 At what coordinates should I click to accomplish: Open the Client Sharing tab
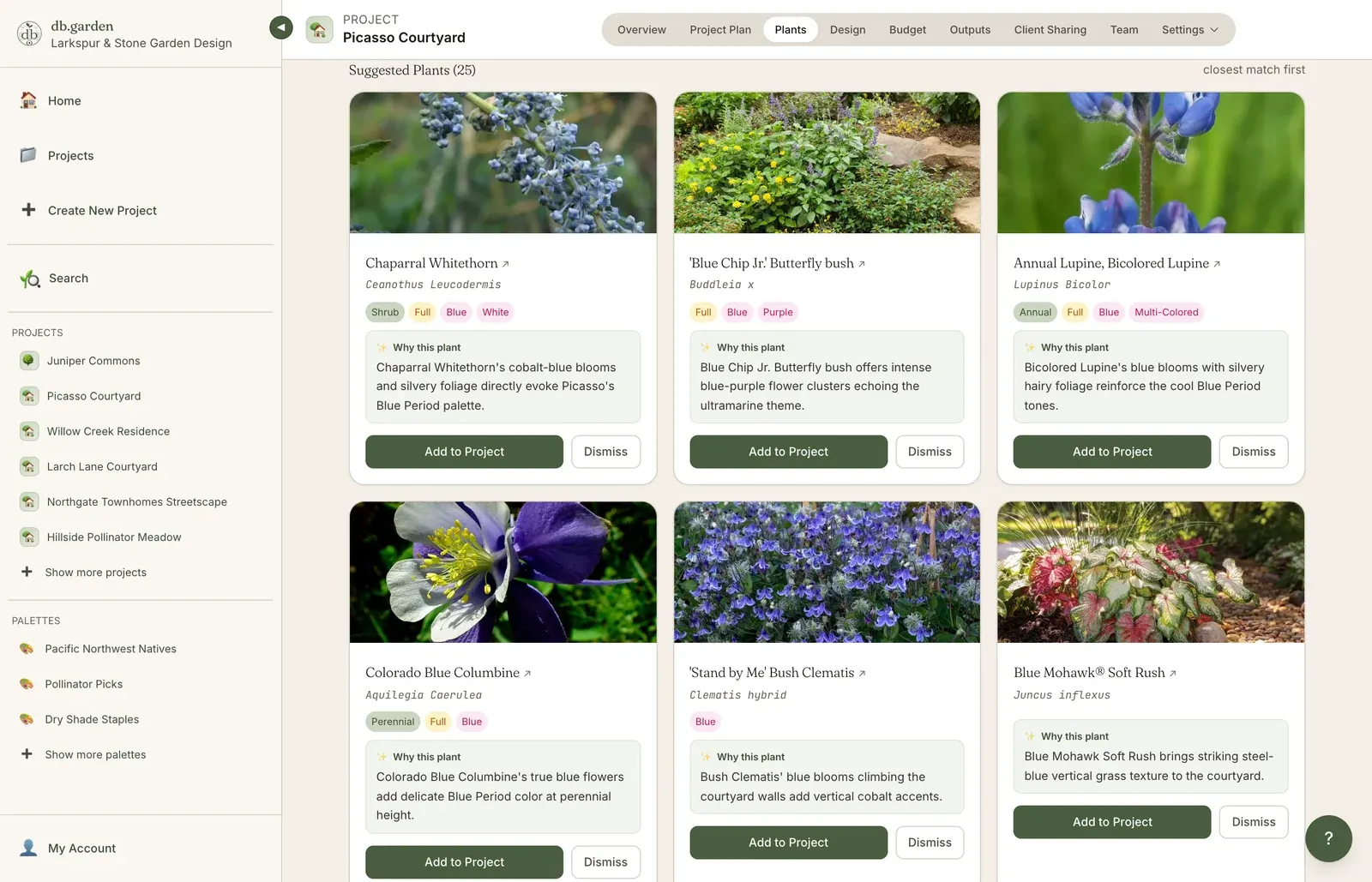(1050, 30)
